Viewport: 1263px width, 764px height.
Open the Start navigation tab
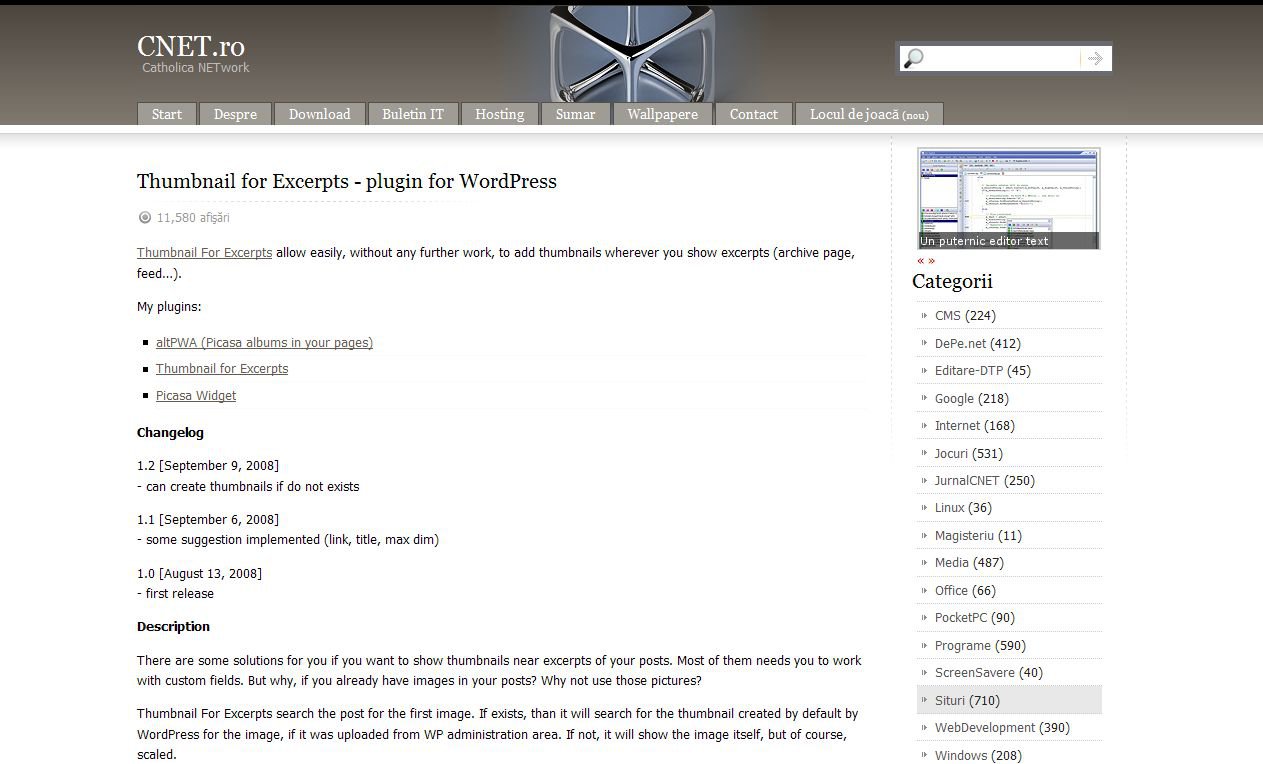tap(166, 114)
